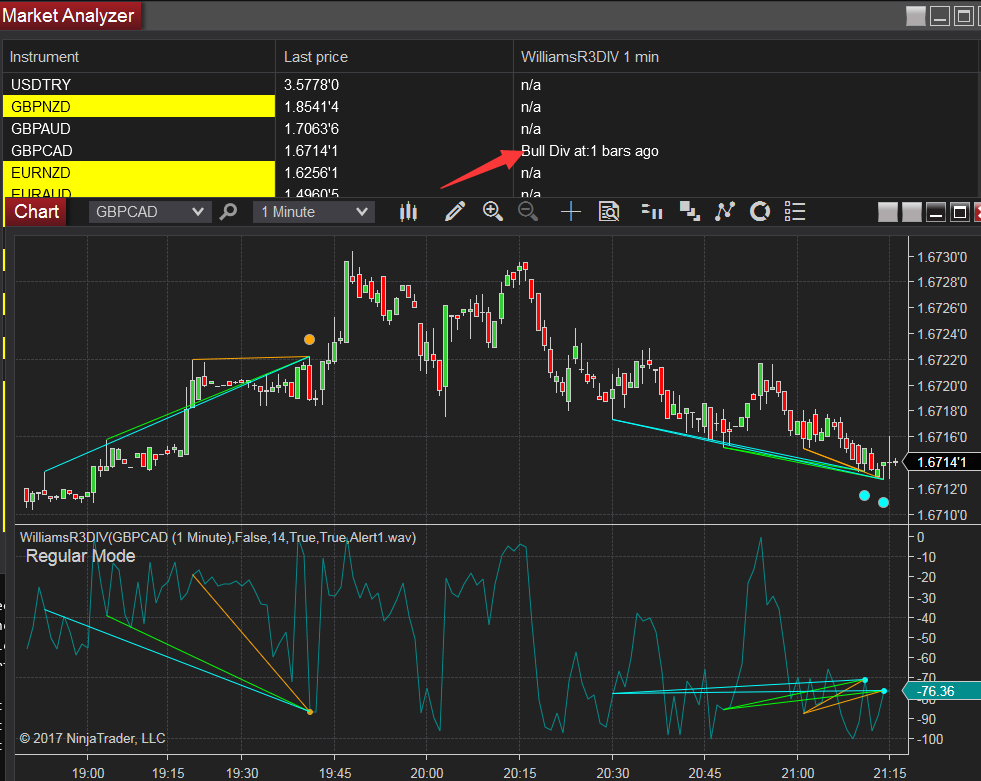Click the WilliamsR3DIV 1 min column header
Viewport: 981px width, 781px height.
[x=747, y=57]
